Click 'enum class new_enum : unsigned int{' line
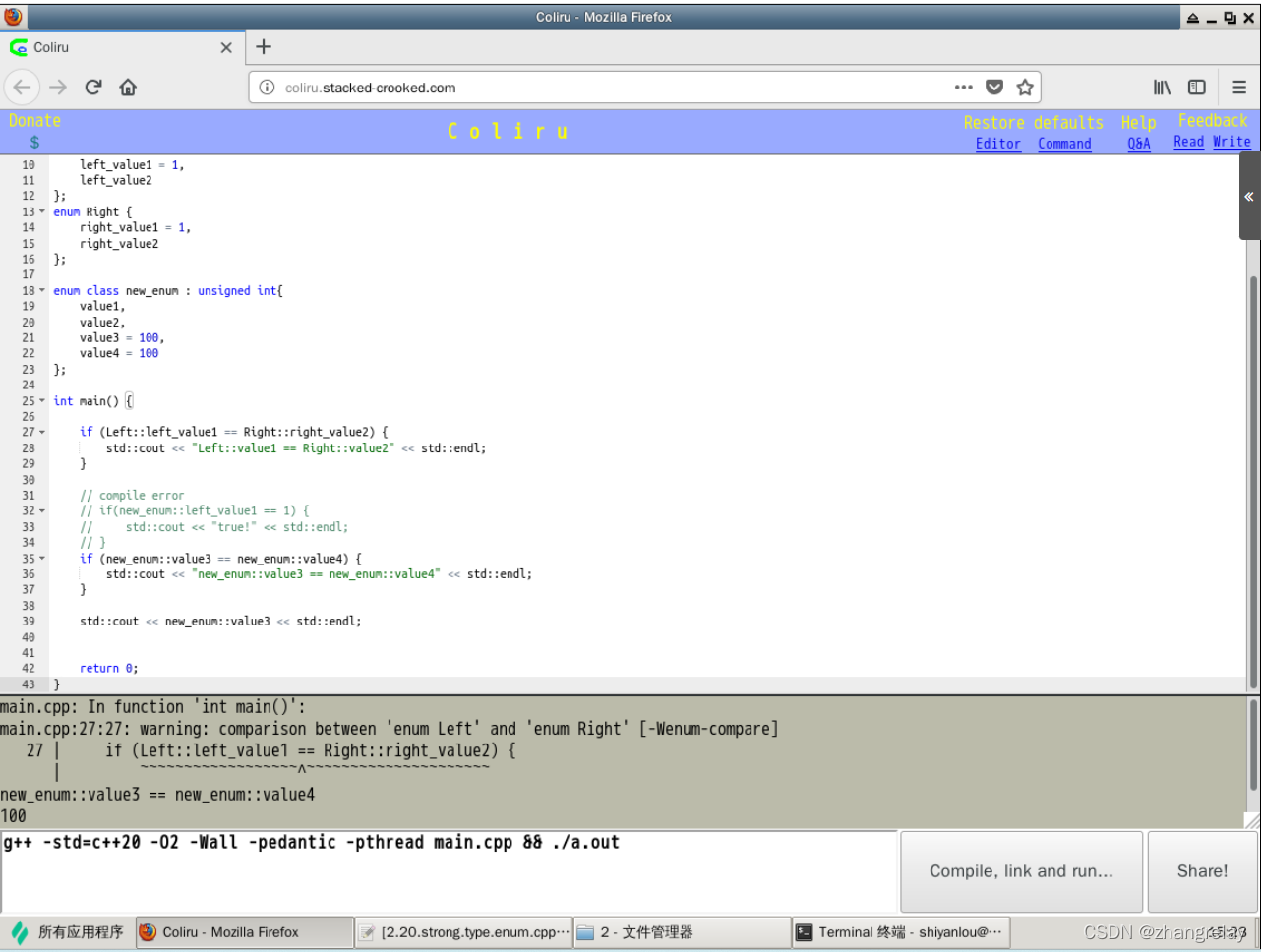This screenshot has height=952, width=1261. 168,291
